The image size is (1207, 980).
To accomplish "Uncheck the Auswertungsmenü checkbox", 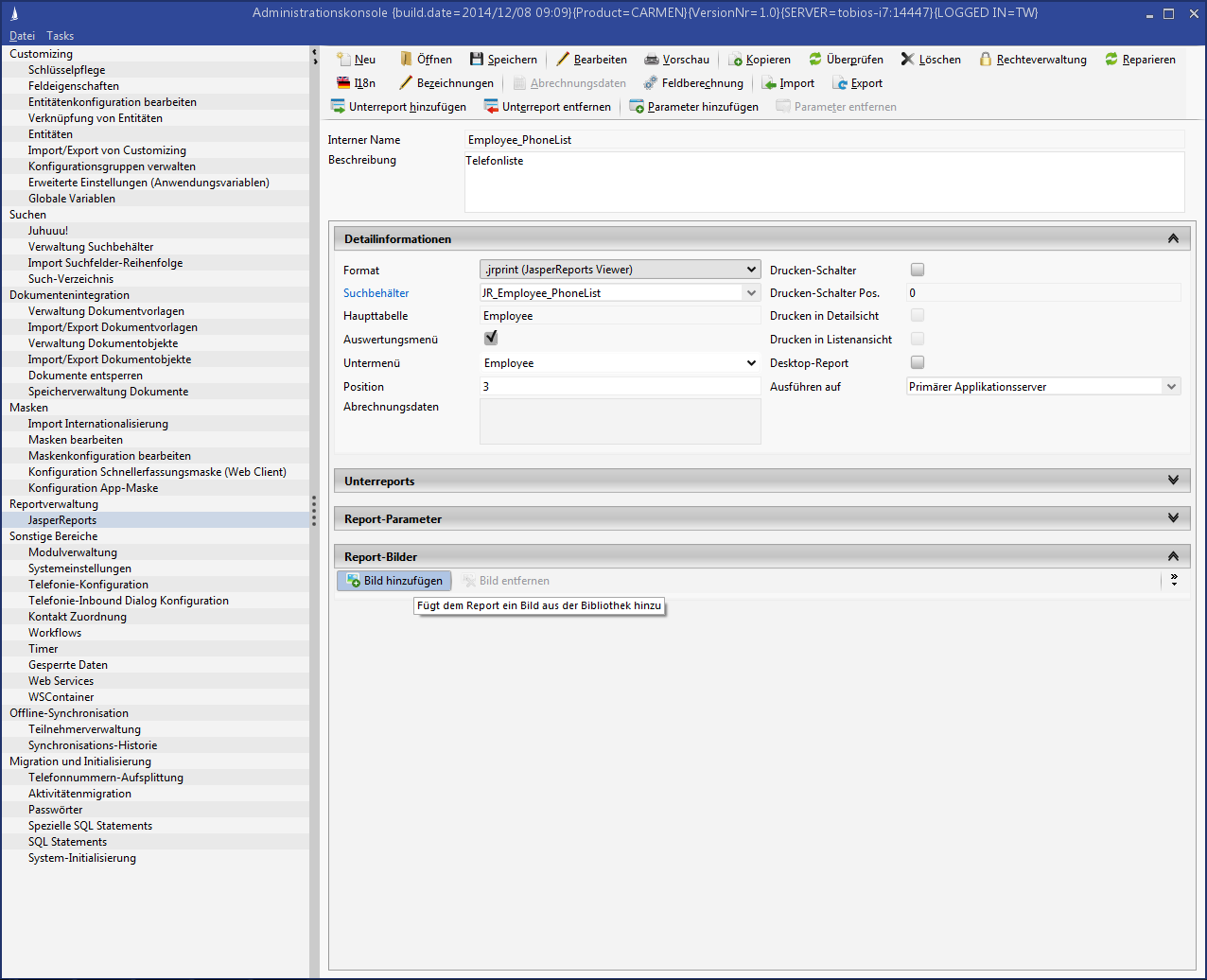I will pyautogui.click(x=491, y=338).
